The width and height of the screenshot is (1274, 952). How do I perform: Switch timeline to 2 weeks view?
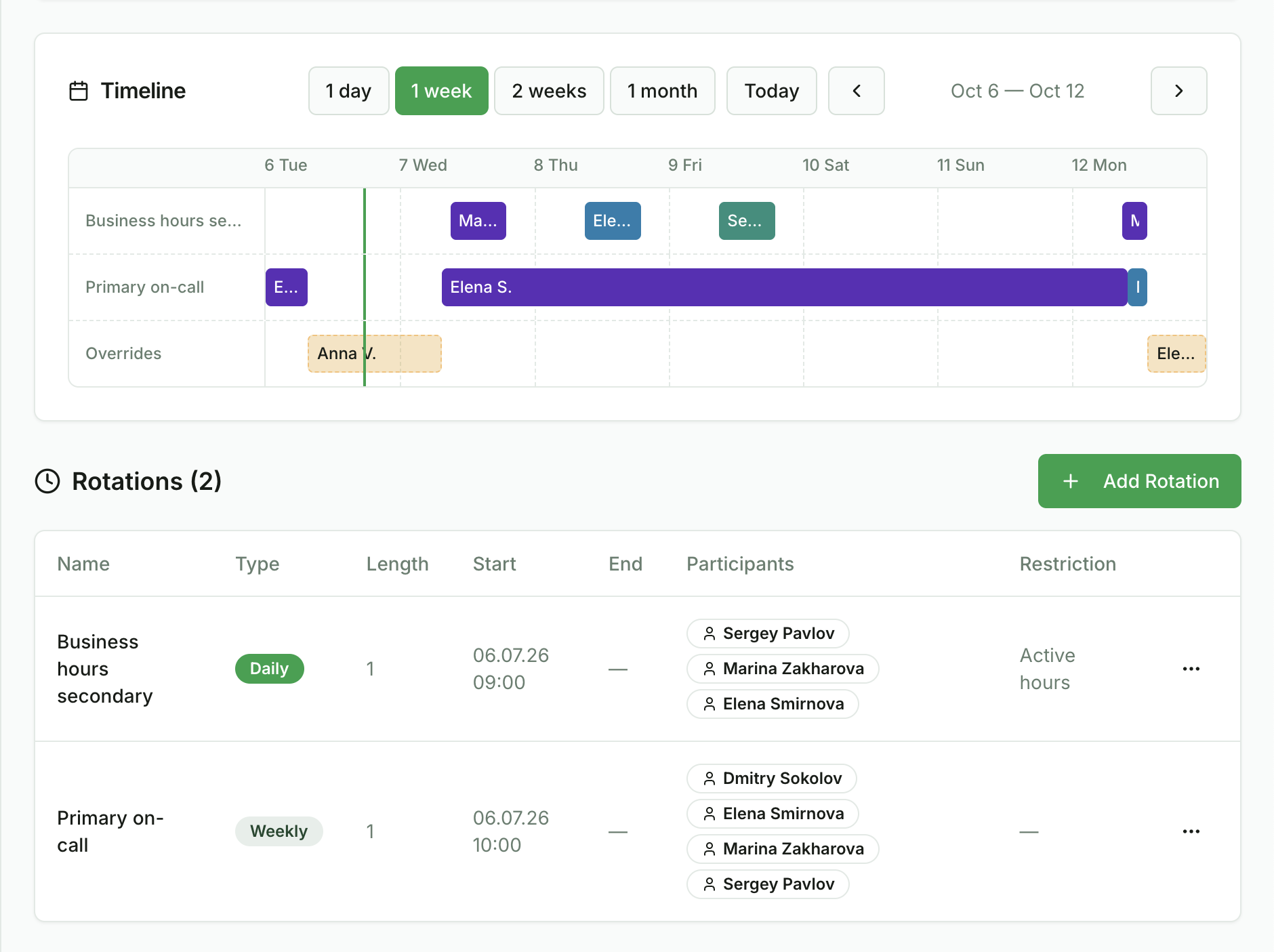pos(549,91)
